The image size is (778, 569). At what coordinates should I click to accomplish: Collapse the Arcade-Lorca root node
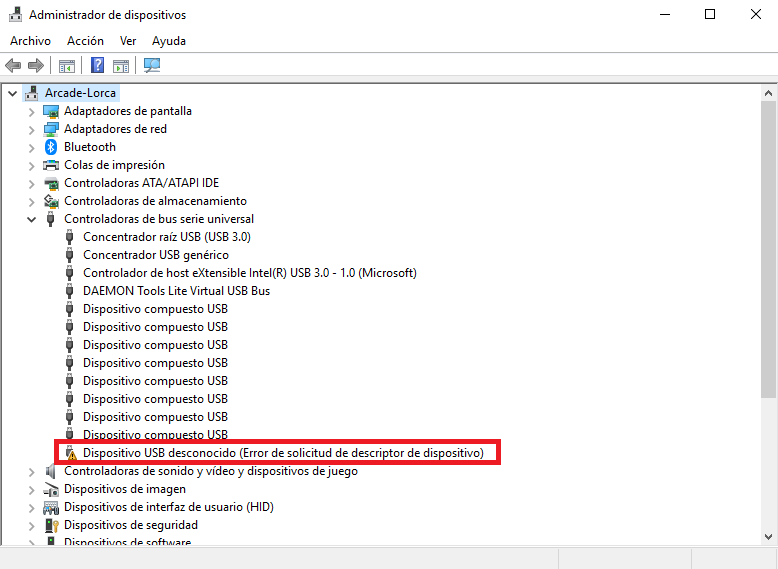[13, 93]
